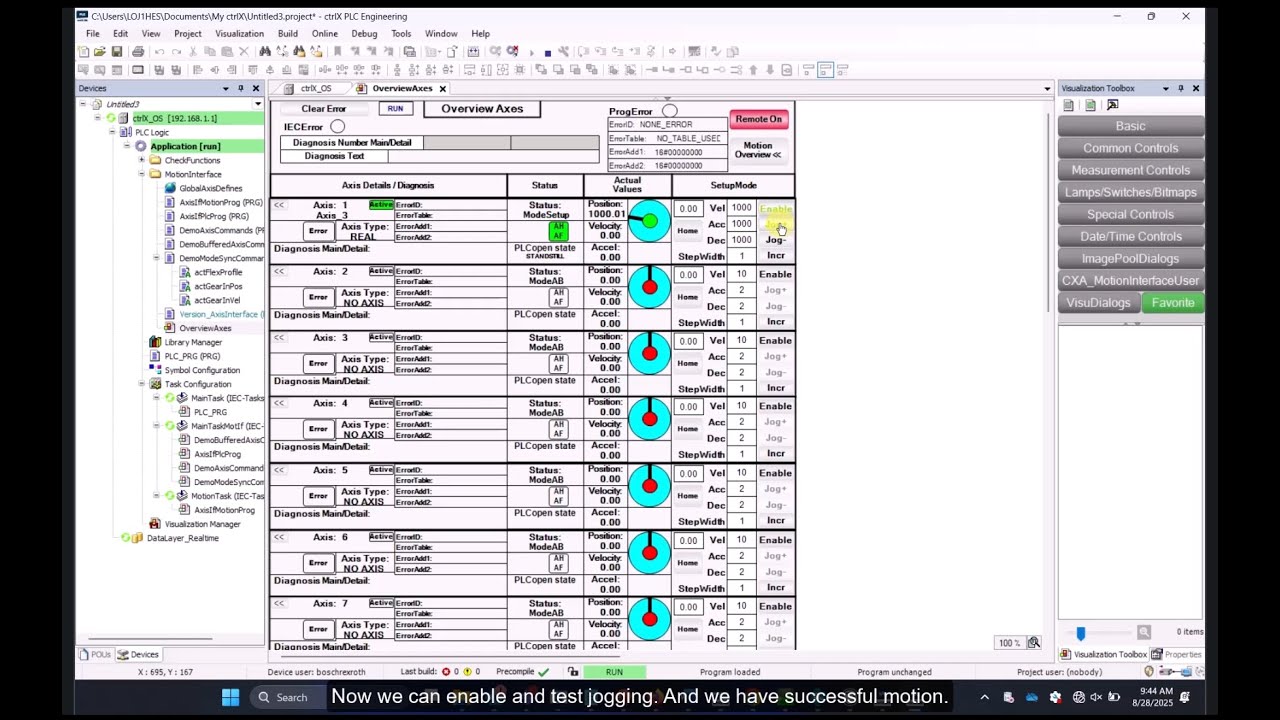Click the New file toolbar icon
This screenshot has height=720, width=1280.
coord(83,52)
